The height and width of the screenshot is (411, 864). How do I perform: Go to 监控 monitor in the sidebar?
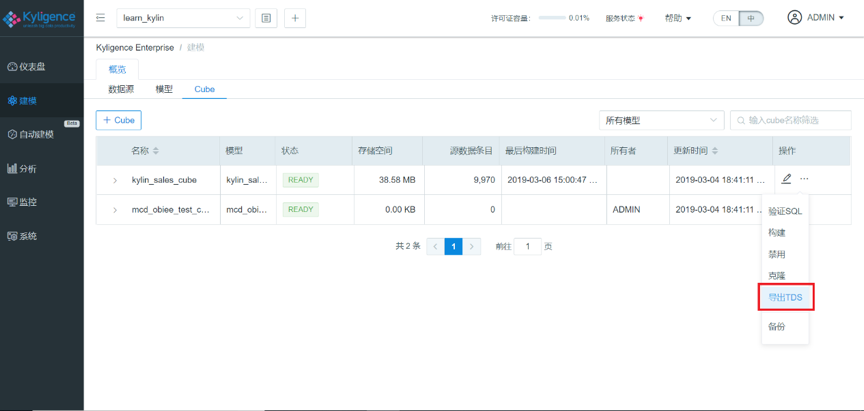(x=23, y=202)
